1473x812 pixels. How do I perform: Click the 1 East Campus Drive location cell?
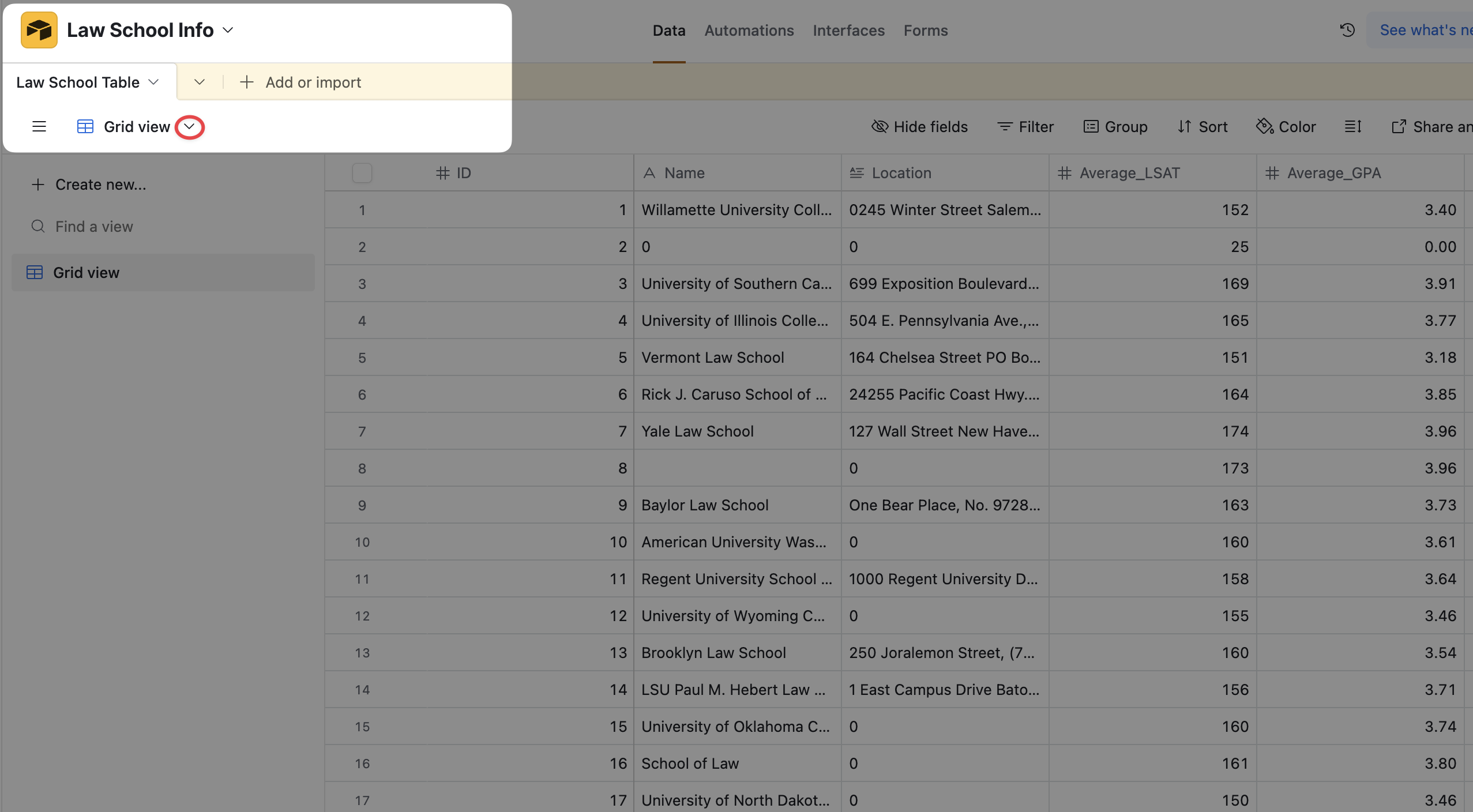click(x=945, y=689)
